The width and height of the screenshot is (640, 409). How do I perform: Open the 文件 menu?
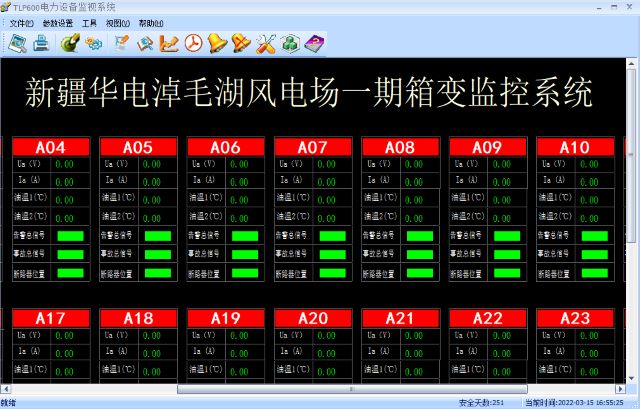[x=22, y=22]
